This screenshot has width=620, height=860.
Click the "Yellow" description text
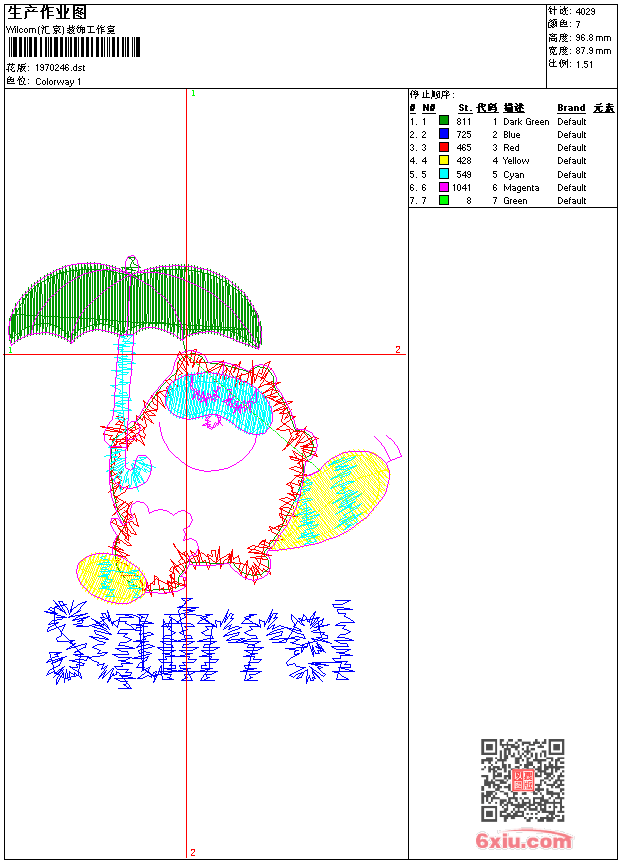pyautogui.click(x=516, y=161)
